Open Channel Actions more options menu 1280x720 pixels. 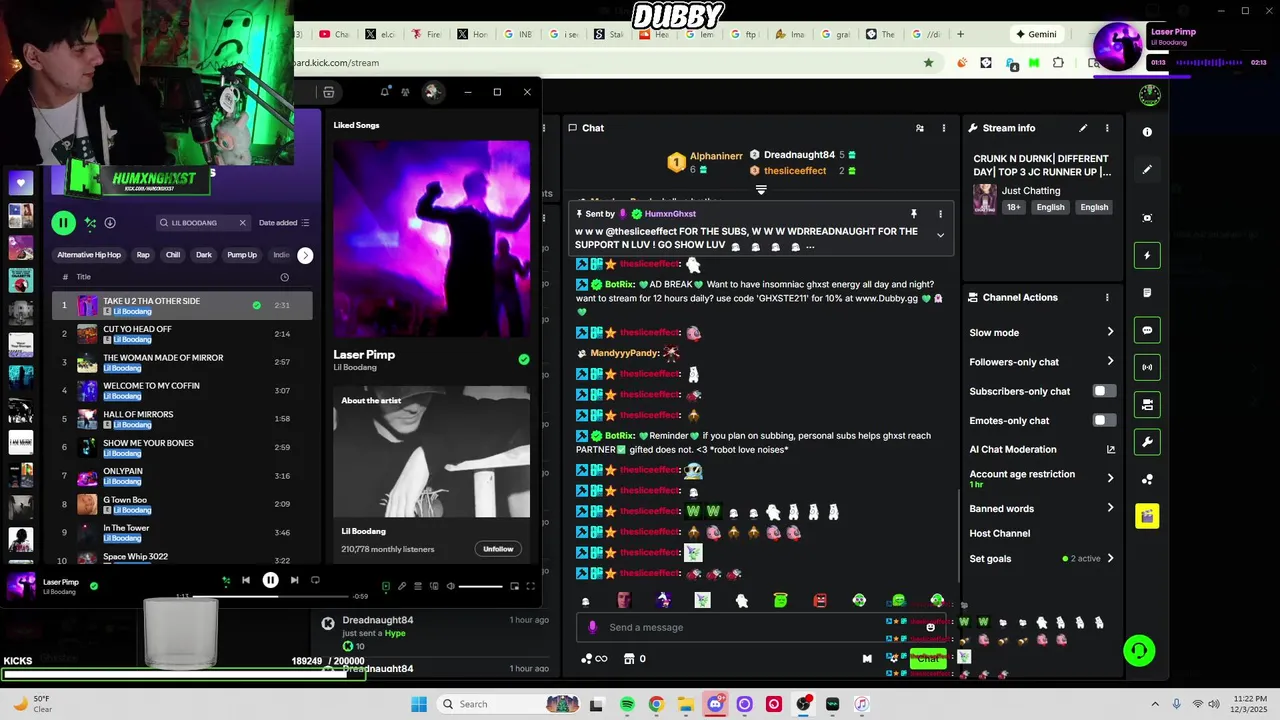pos(1107,297)
